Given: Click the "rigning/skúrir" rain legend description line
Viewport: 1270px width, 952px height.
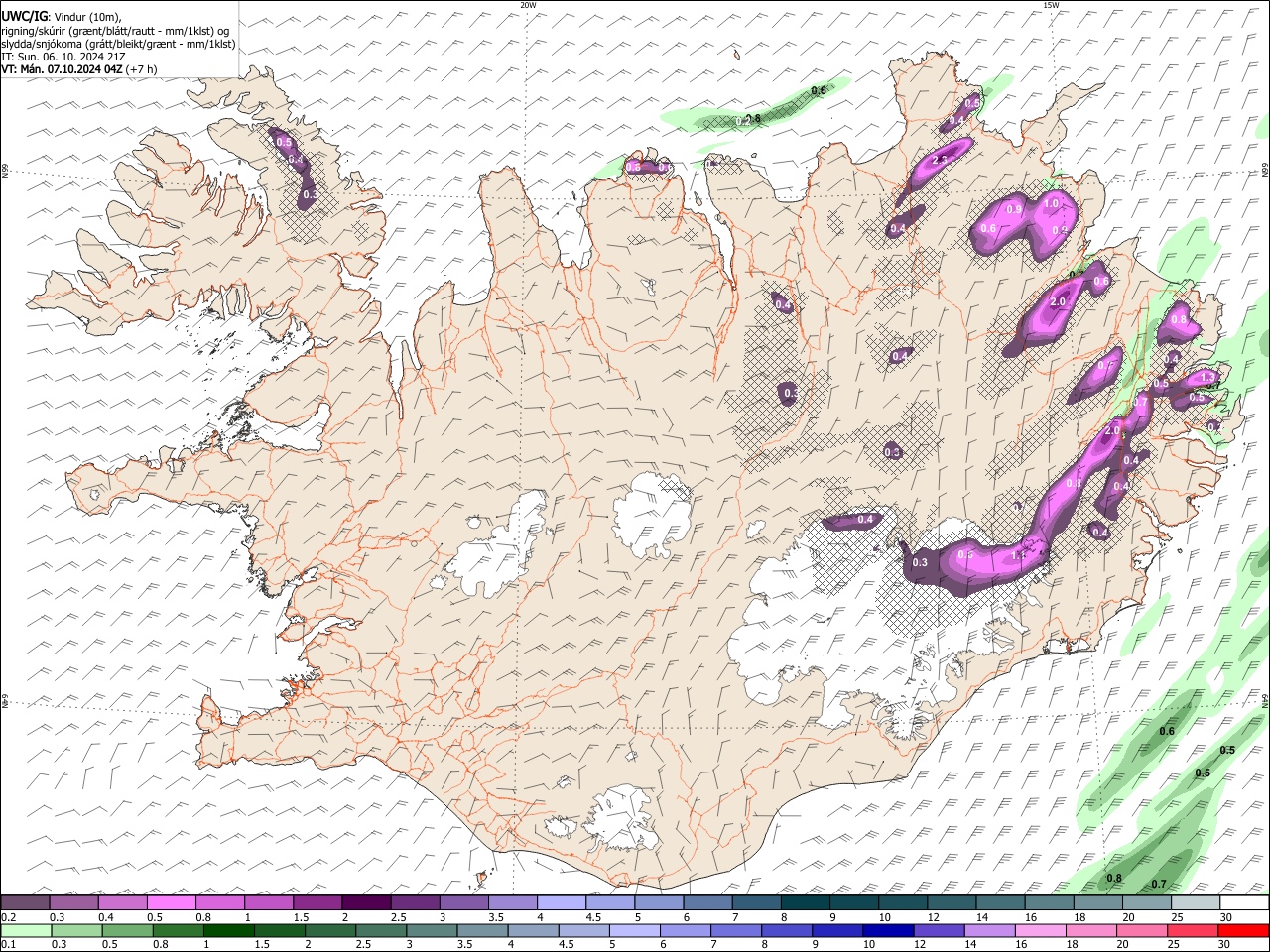Looking at the screenshot, I should coord(115,30).
